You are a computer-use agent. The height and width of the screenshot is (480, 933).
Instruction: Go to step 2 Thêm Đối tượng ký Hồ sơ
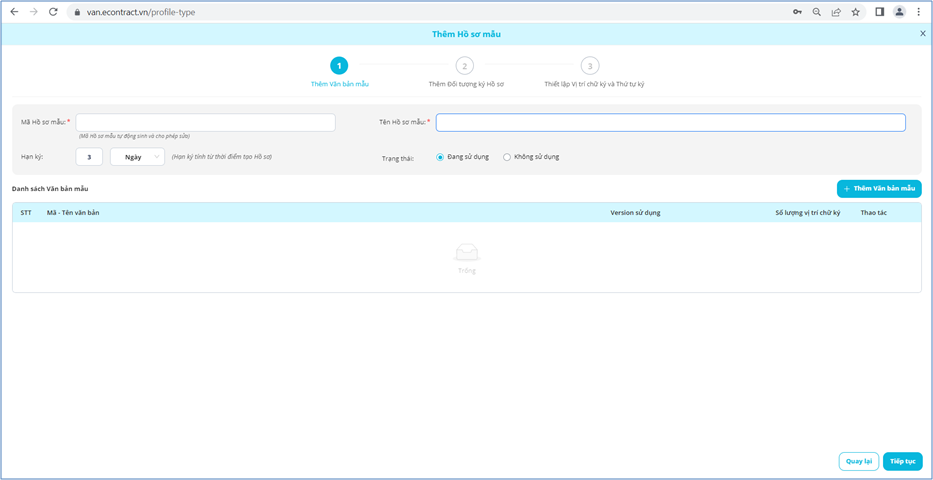(x=465, y=66)
